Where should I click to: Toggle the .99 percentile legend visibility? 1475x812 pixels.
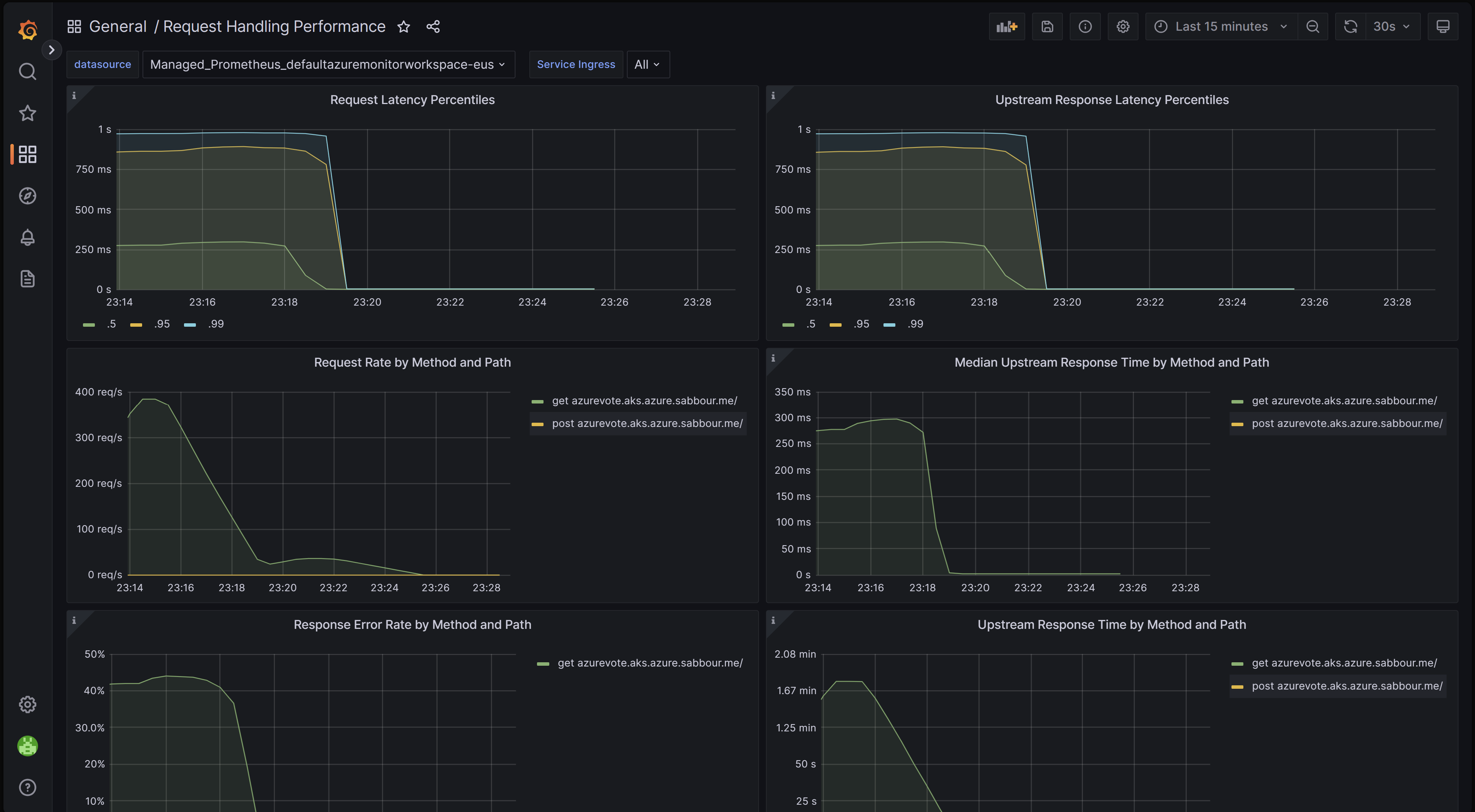click(x=214, y=323)
